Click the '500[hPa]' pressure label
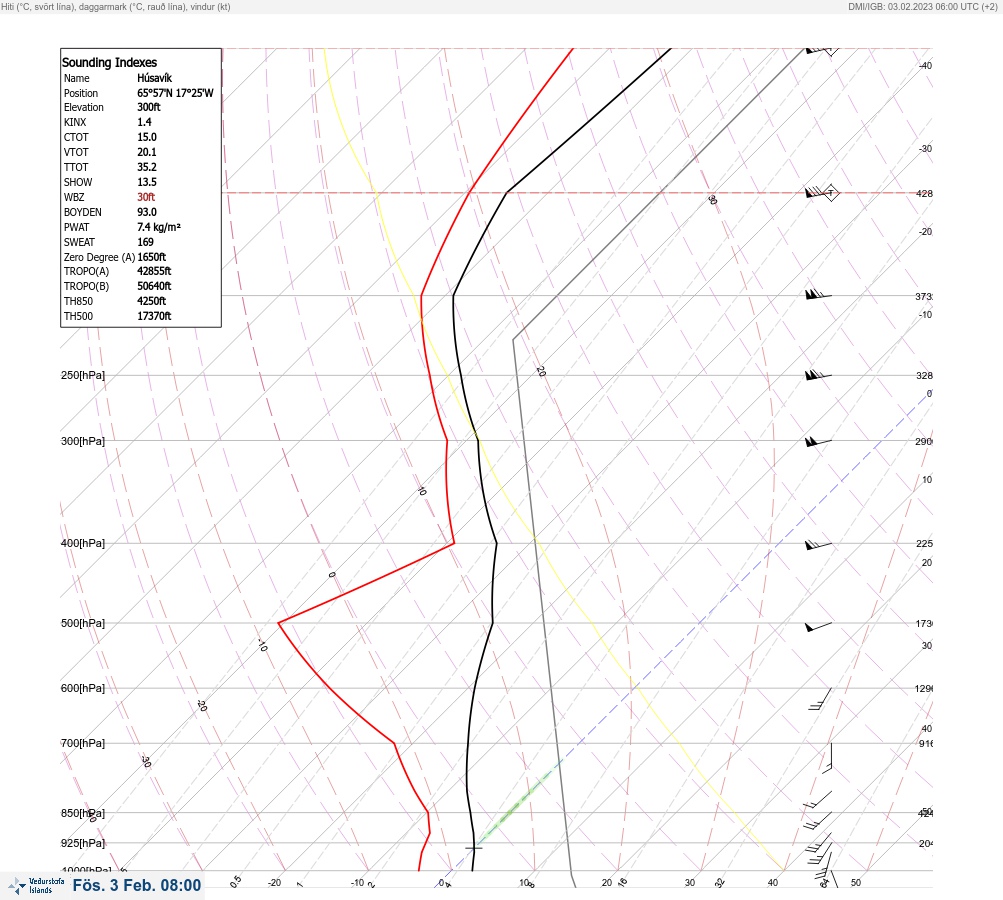1003x900 pixels. click(x=83, y=623)
